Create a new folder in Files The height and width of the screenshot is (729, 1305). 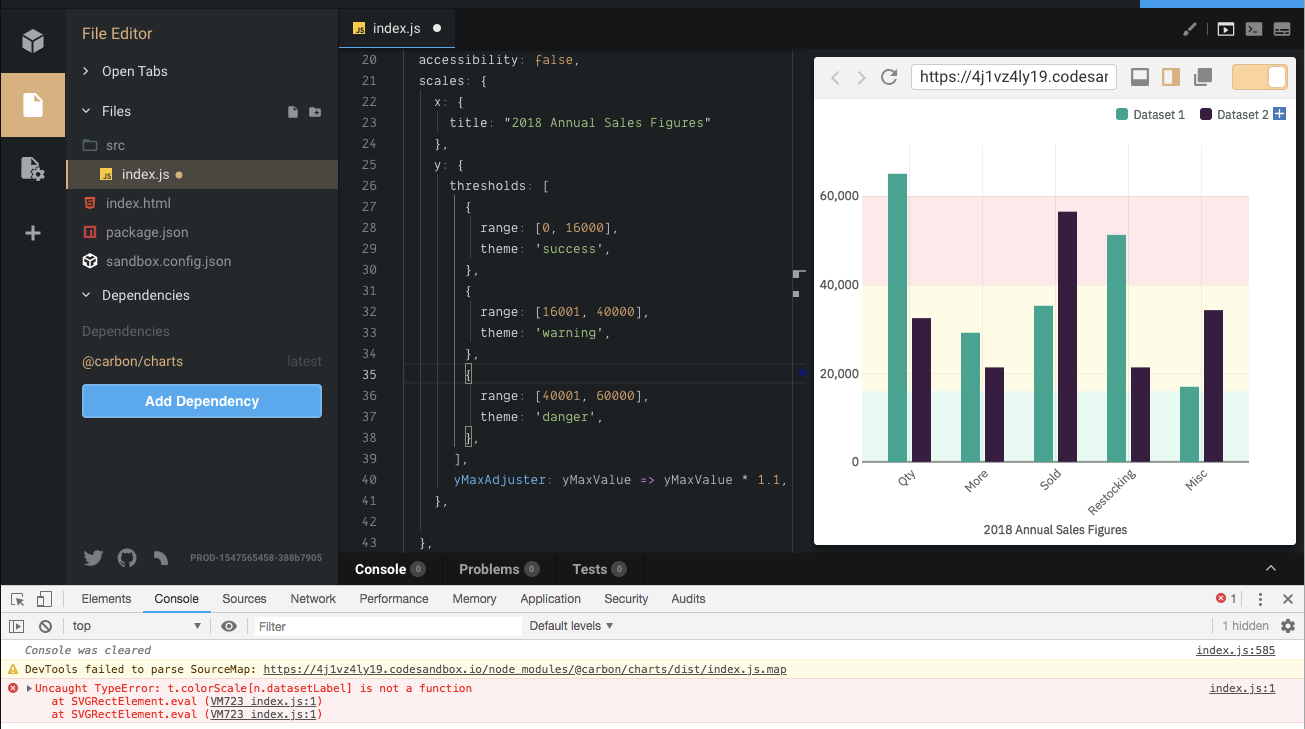click(315, 112)
